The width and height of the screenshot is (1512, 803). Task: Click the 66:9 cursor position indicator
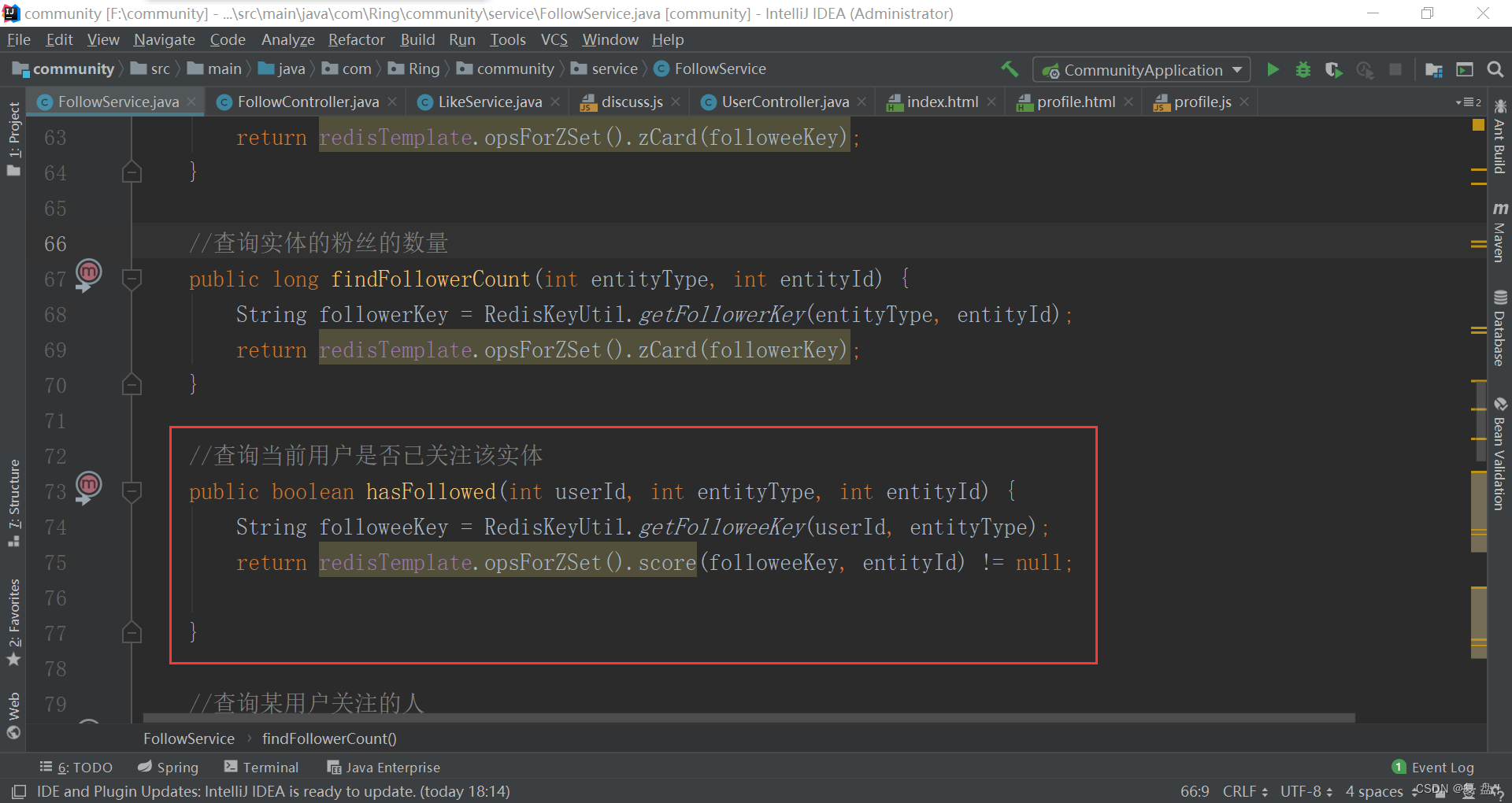(1195, 791)
